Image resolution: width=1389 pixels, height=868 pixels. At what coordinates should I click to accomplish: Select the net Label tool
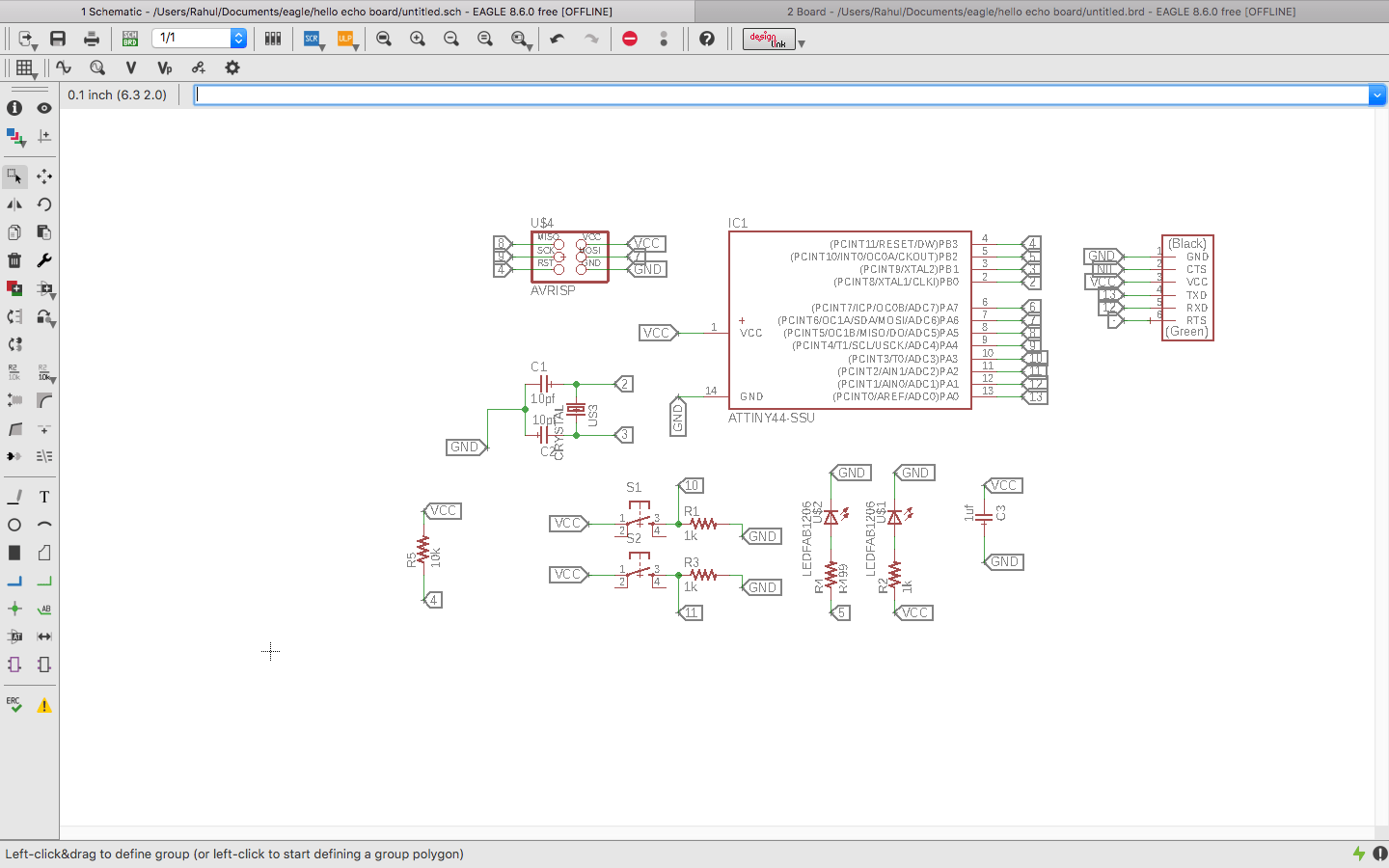tap(44, 609)
